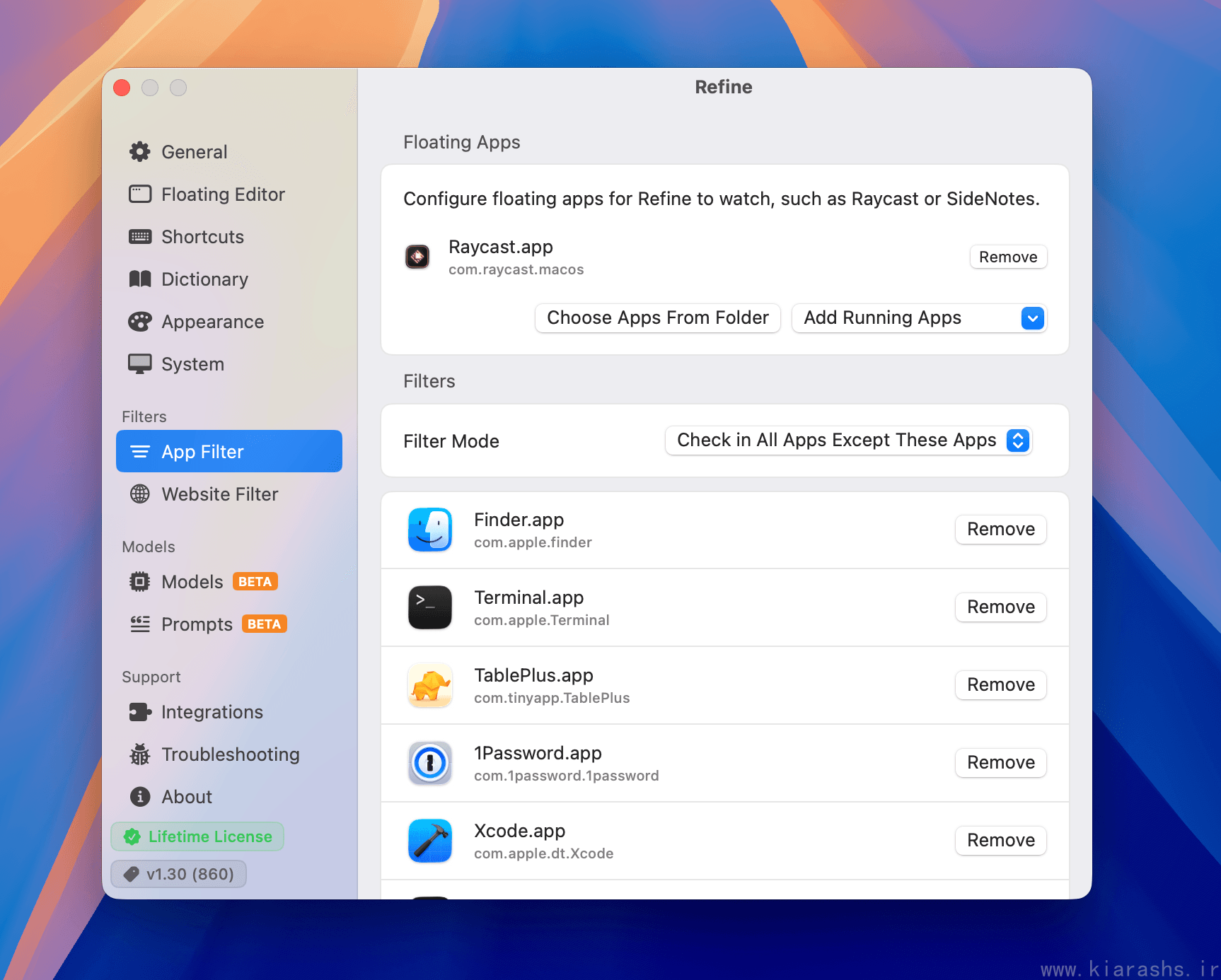Click the com.tinyapp.TablePlus bundle identifier
Image resolution: width=1221 pixels, height=980 pixels.
(x=552, y=698)
